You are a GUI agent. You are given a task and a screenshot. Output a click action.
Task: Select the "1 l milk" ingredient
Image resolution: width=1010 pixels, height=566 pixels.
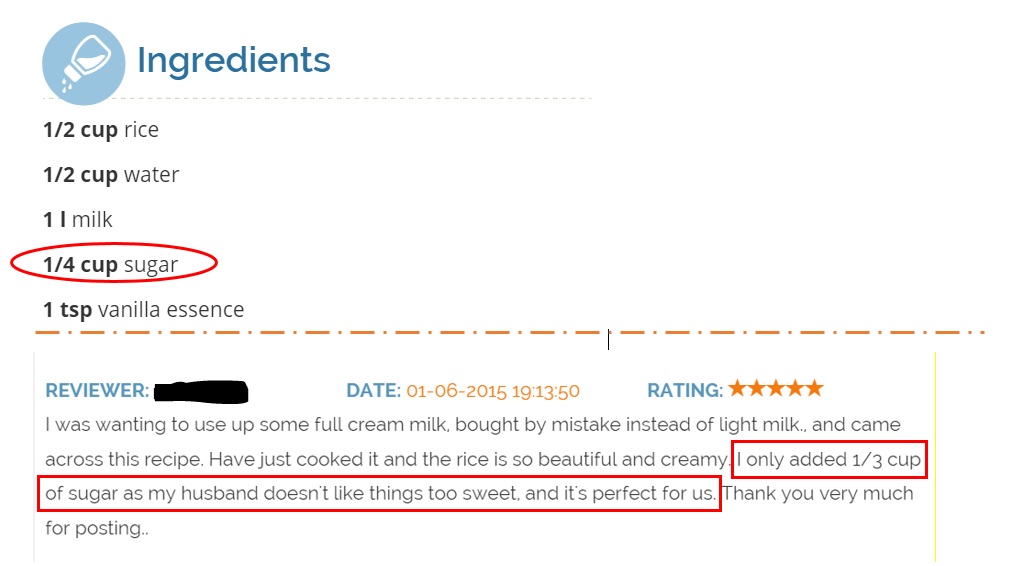(77, 220)
